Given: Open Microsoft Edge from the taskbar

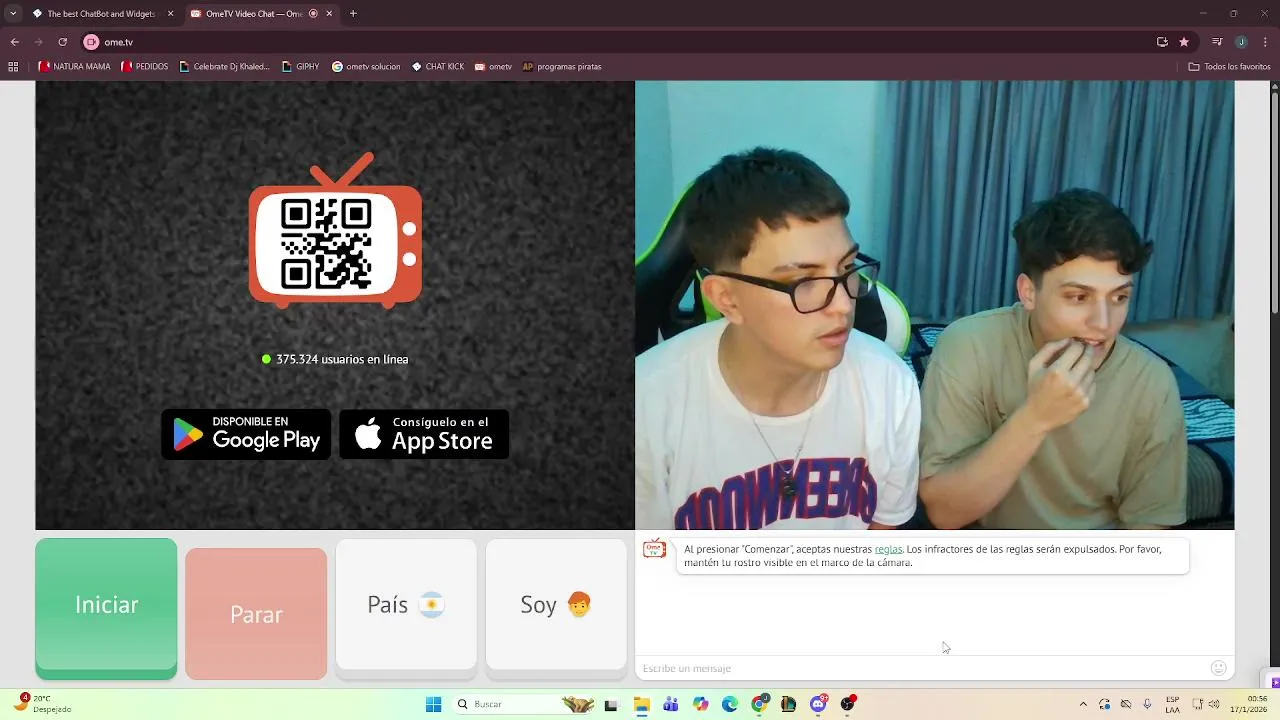Looking at the screenshot, I should pyautogui.click(x=730, y=704).
